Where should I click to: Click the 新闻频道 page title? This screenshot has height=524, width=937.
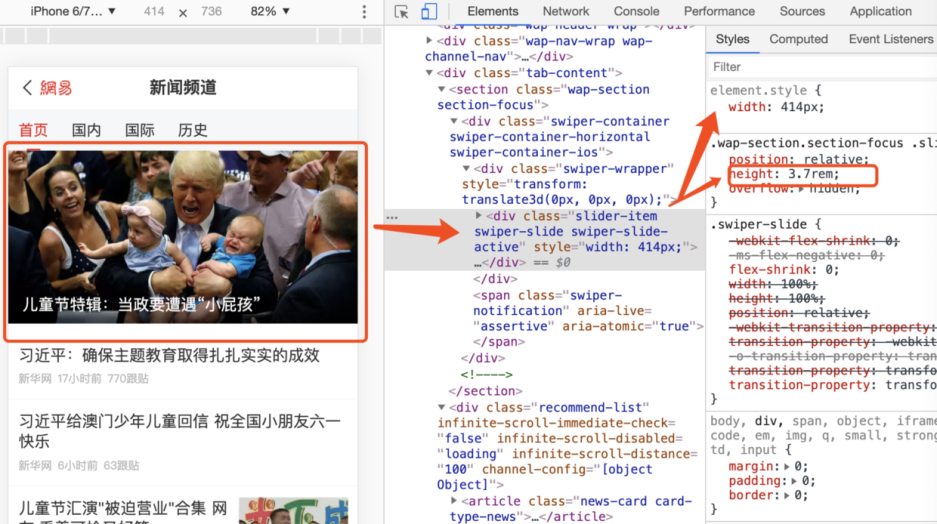183,88
